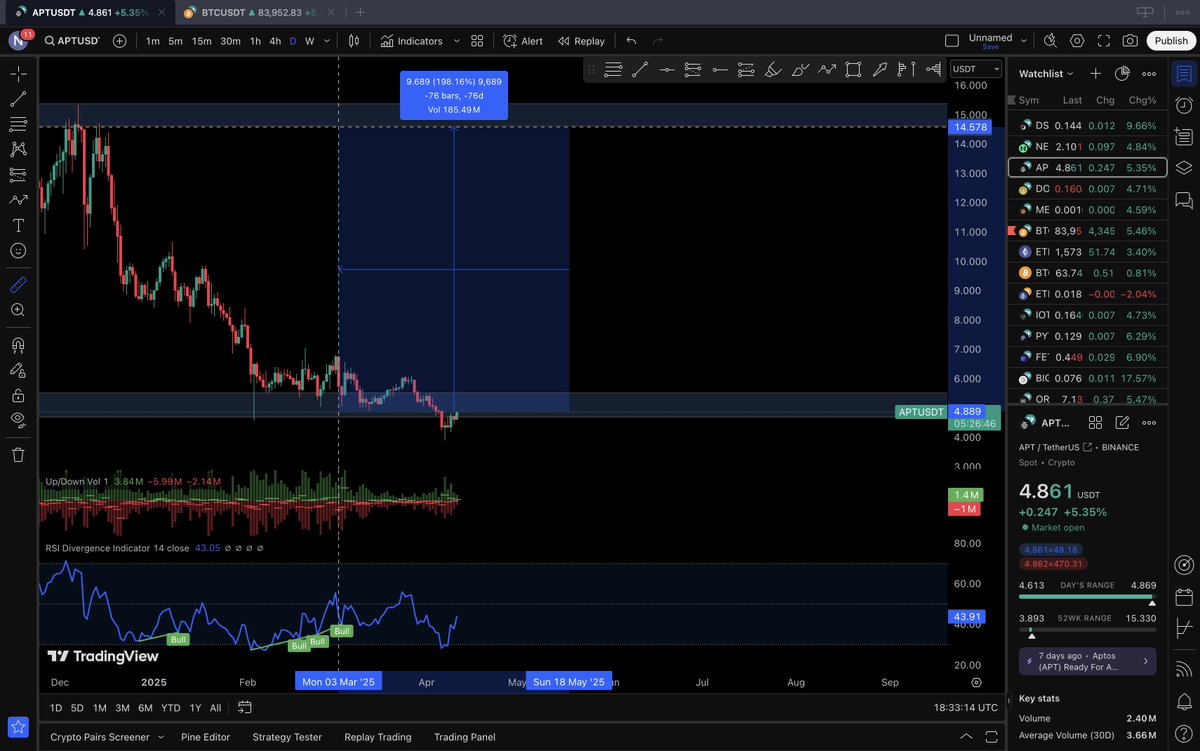Toggle hide all drawings eye icon
This screenshot has width=1200, height=751.
18,420
